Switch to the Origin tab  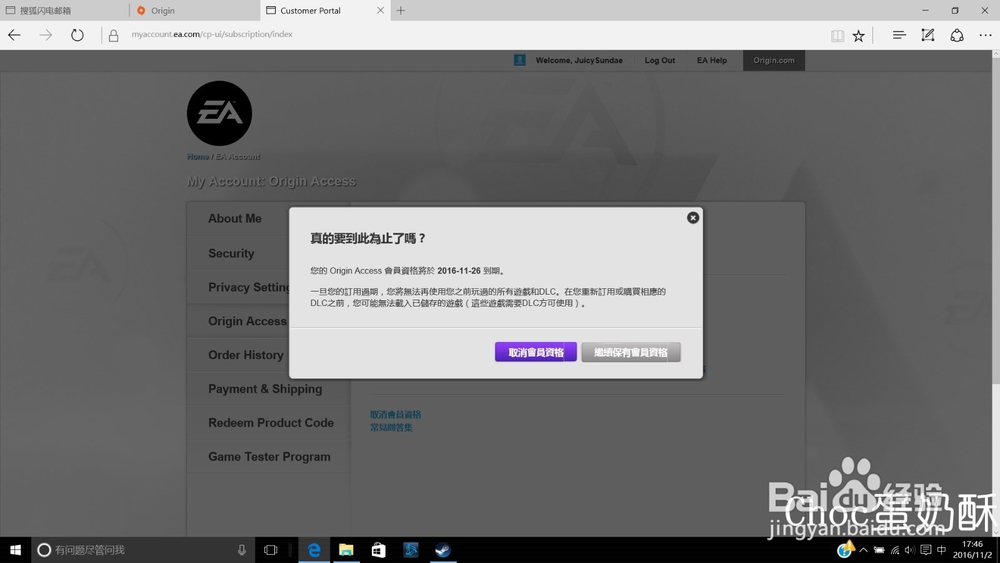(x=195, y=10)
